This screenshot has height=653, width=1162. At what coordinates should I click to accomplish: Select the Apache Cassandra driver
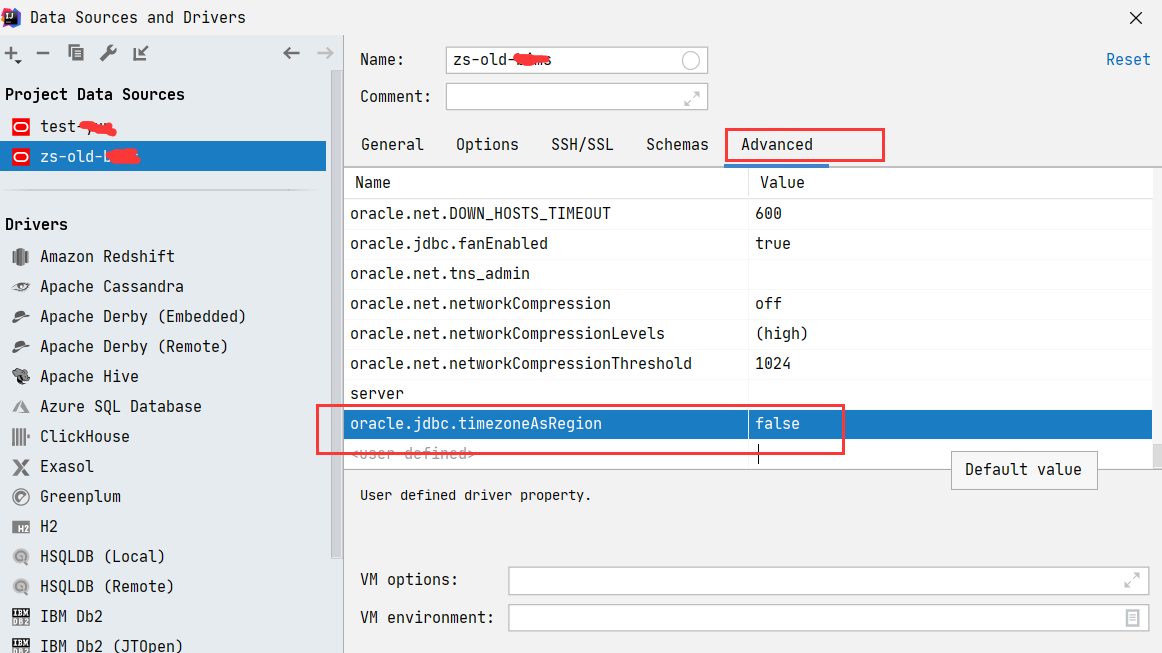pyautogui.click(x=111, y=287)
